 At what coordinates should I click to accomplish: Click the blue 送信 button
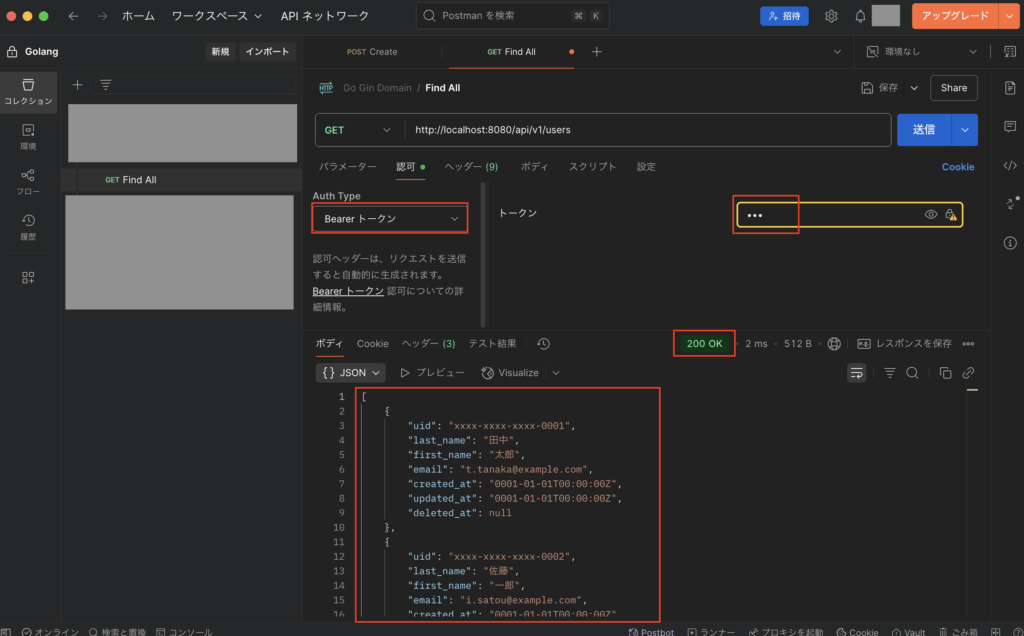click(924, 130)
